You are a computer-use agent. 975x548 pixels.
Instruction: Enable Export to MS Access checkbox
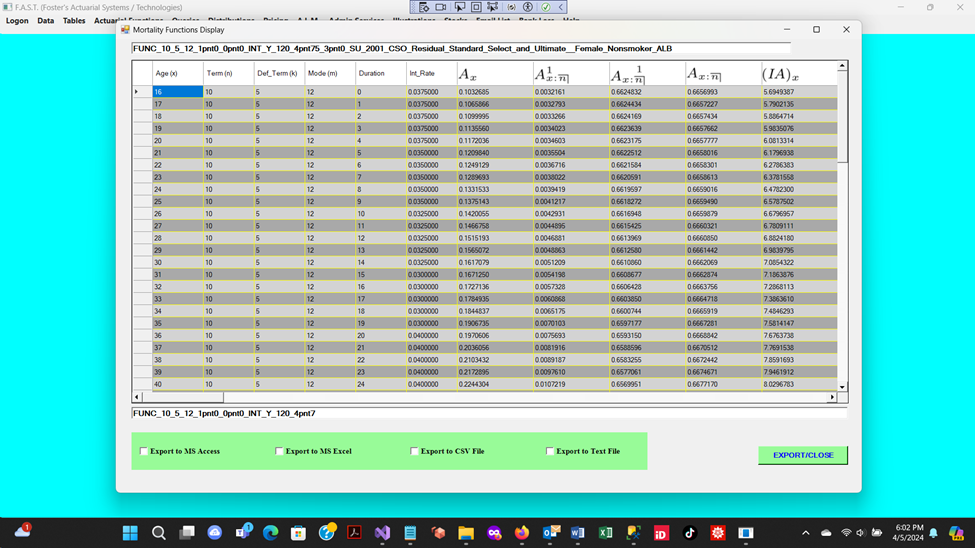tap(144, 451)
